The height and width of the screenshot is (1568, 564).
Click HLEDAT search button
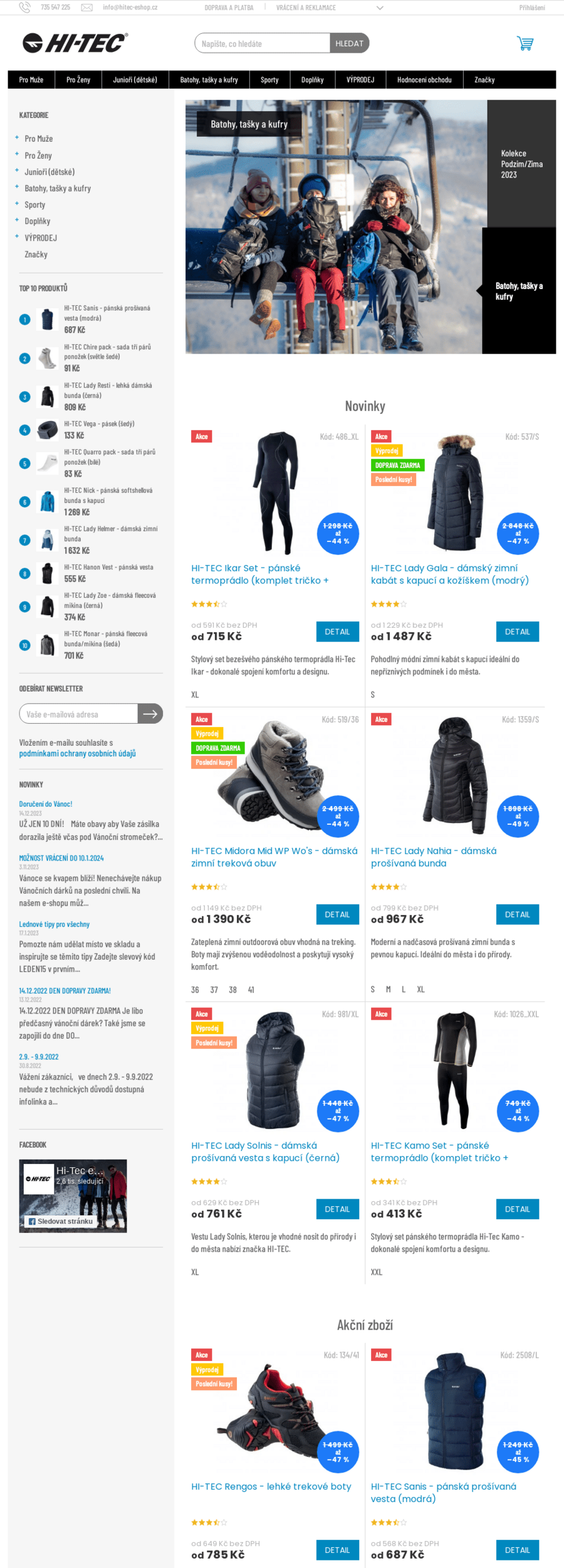[349, 43]
